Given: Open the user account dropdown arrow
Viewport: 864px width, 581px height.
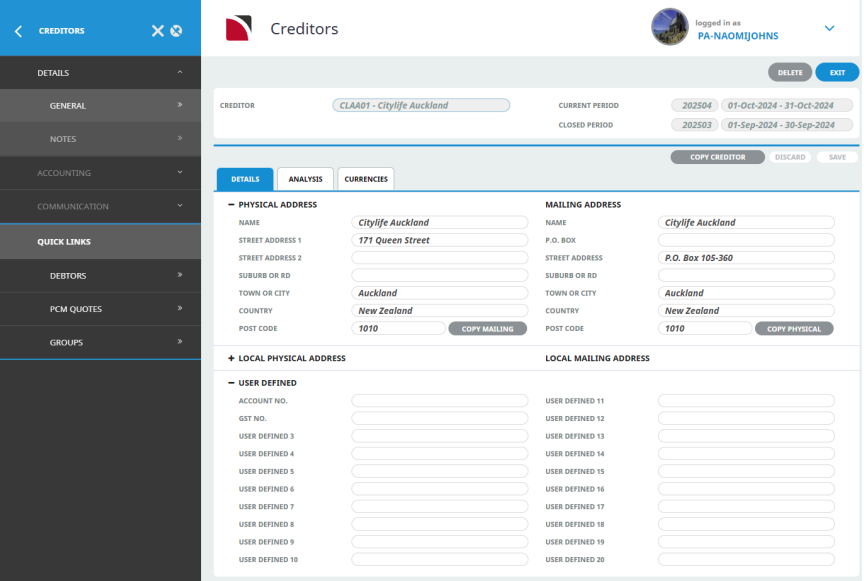Looking at the screenshot, I should coord(829,29).
